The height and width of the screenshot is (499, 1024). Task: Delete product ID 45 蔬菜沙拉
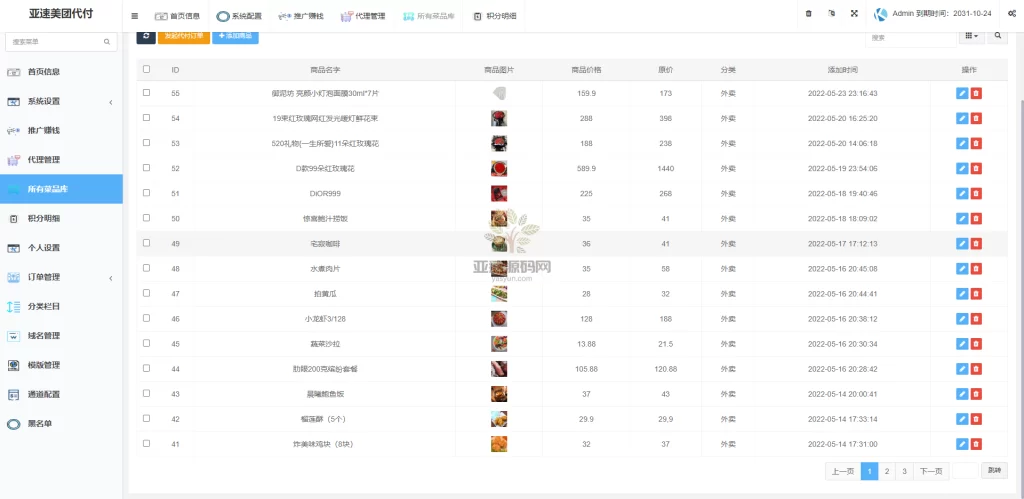coord(976,344)
